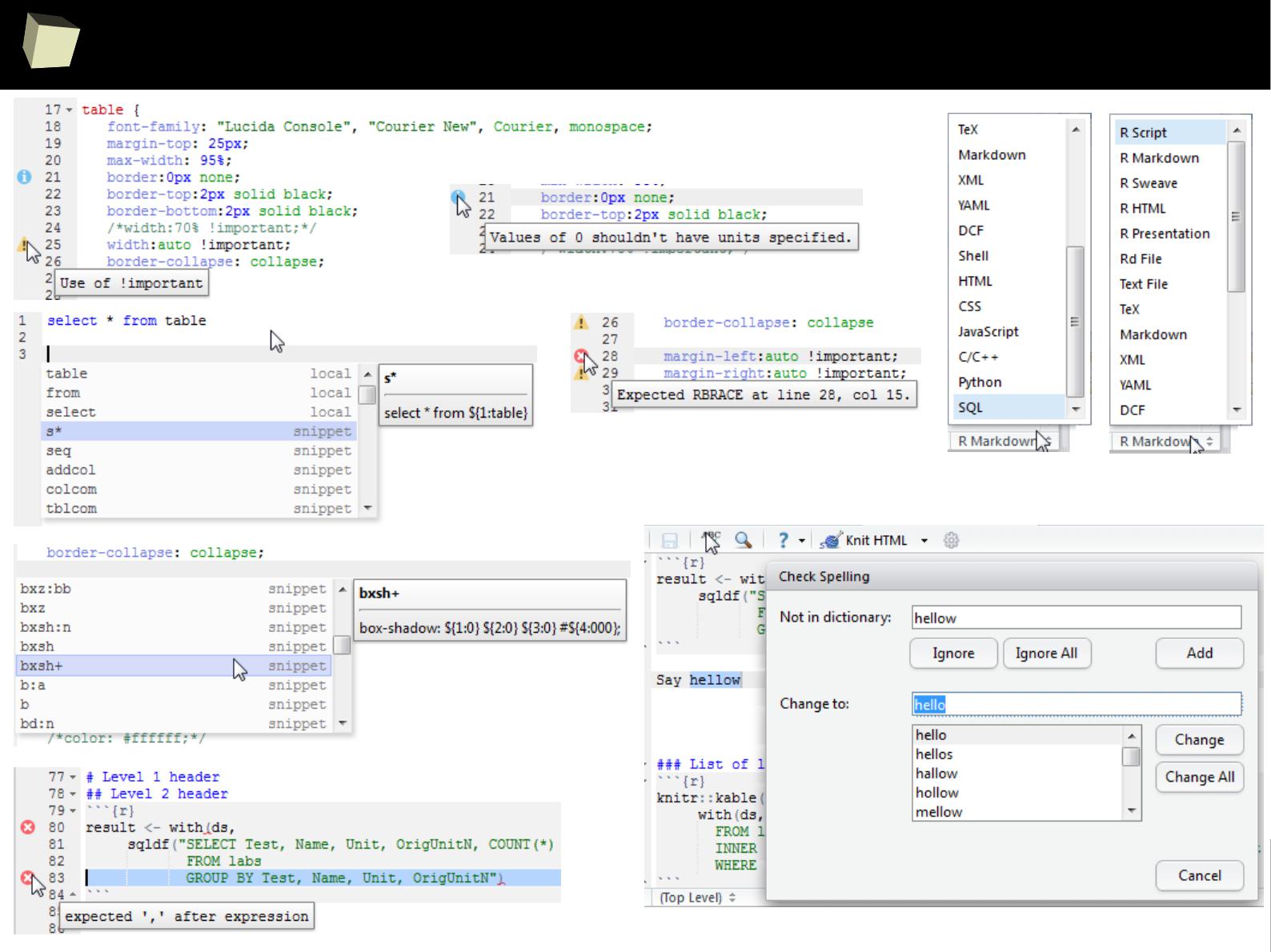Click the red error marker on line 80

click(27, 827)
